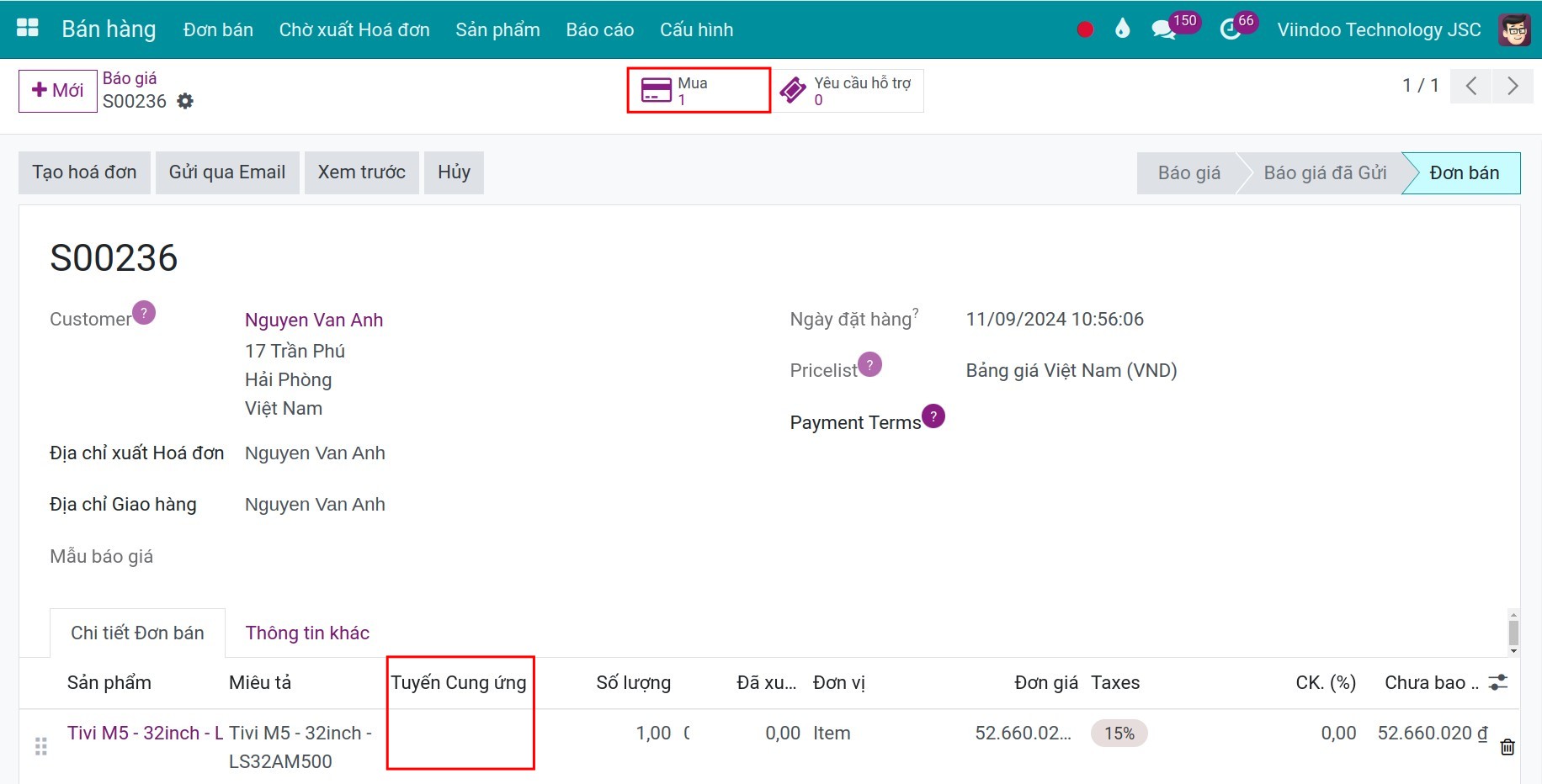Image resolution: width=1542 pixels, height=784 pixels.
Task: Click the gear icon beside S00236
Action: pos(185,101)
